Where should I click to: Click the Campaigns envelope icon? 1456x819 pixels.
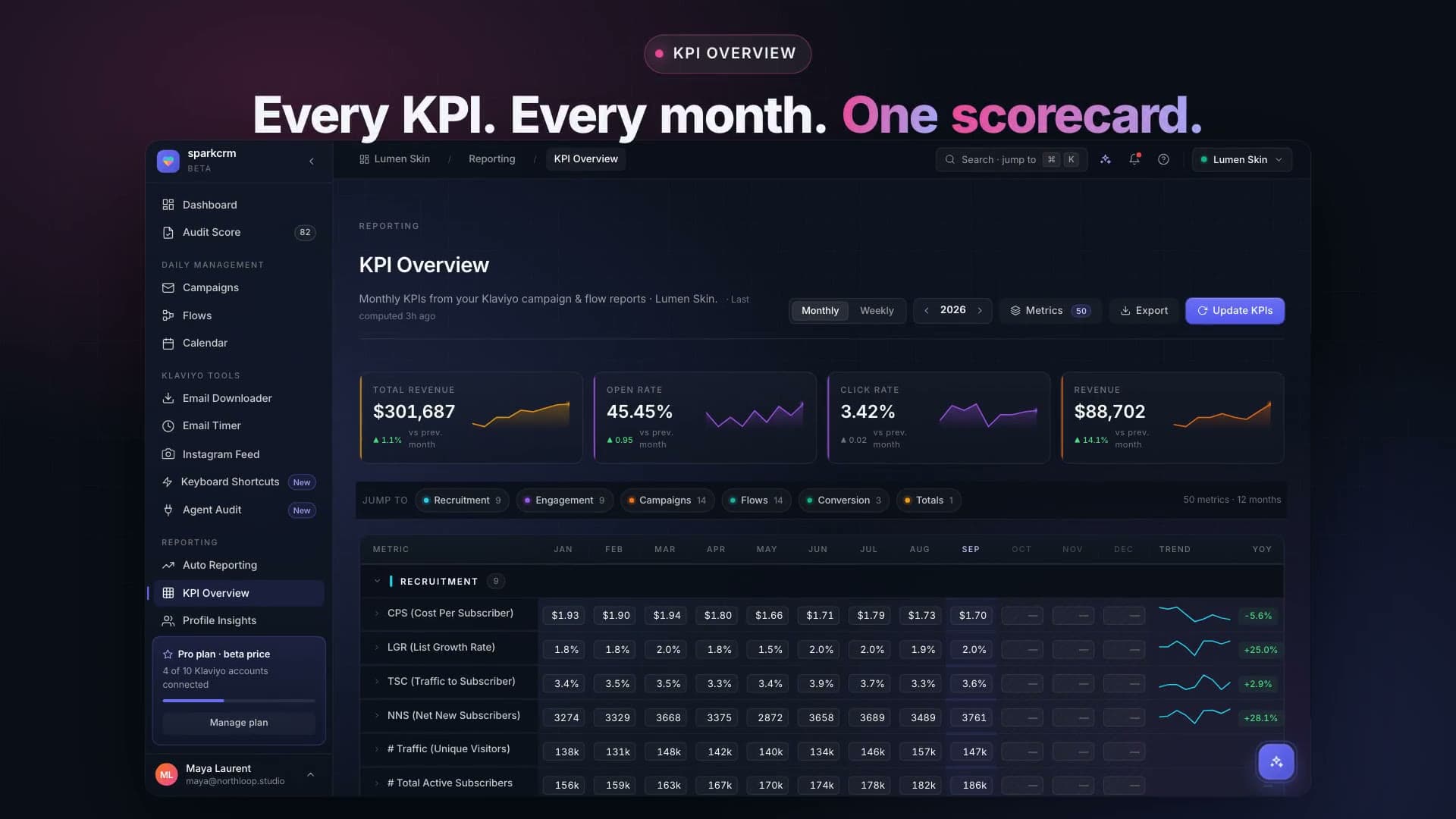pos(168,288)
